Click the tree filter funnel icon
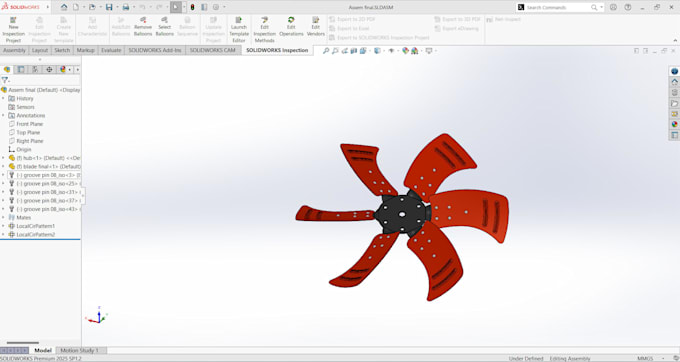Viewport: 680px width, 362px height. [x=5, y=80]
